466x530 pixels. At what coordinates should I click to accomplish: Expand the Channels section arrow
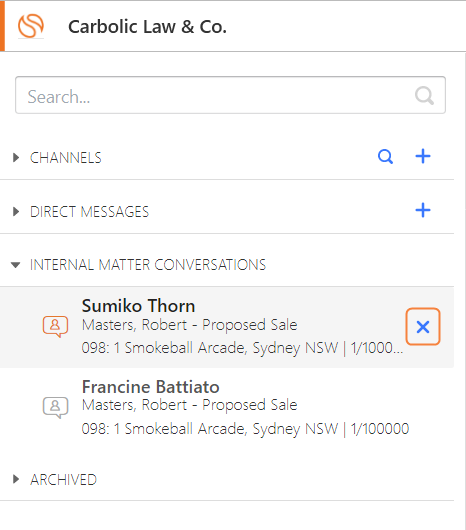[16, 158]
